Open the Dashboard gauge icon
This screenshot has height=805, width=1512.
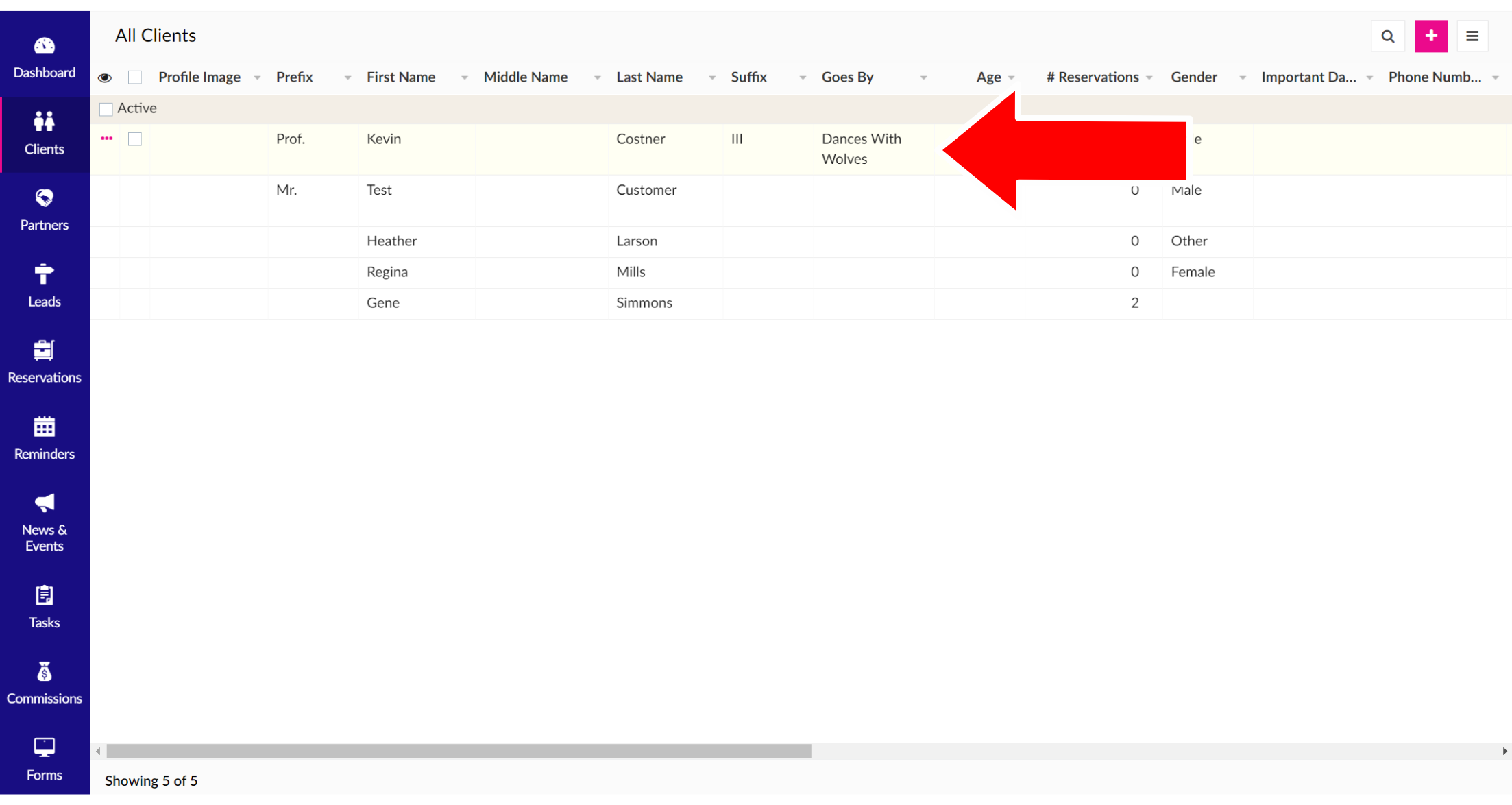(45, 47)
